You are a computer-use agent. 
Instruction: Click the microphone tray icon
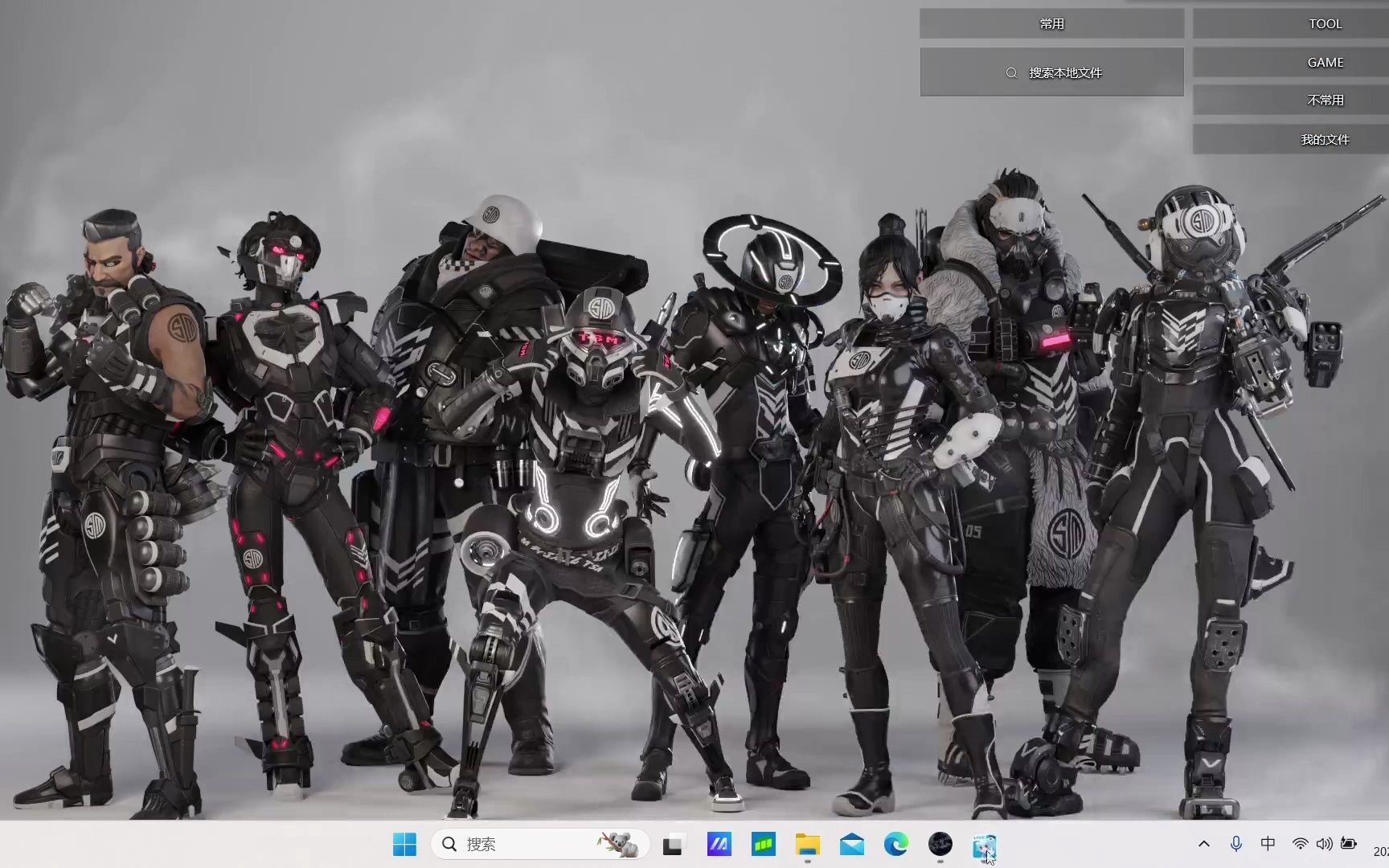coord(1236,844)
